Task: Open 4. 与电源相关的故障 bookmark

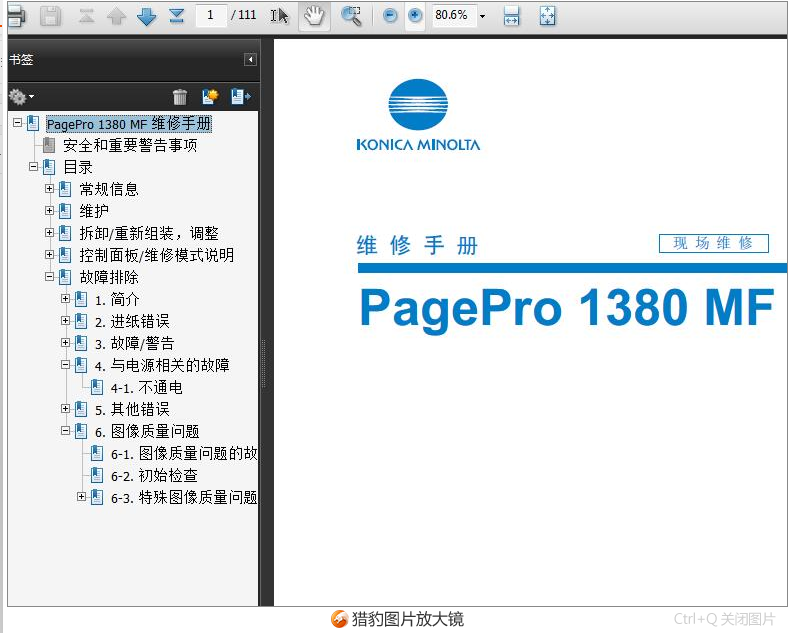Action: pos(162,365)
